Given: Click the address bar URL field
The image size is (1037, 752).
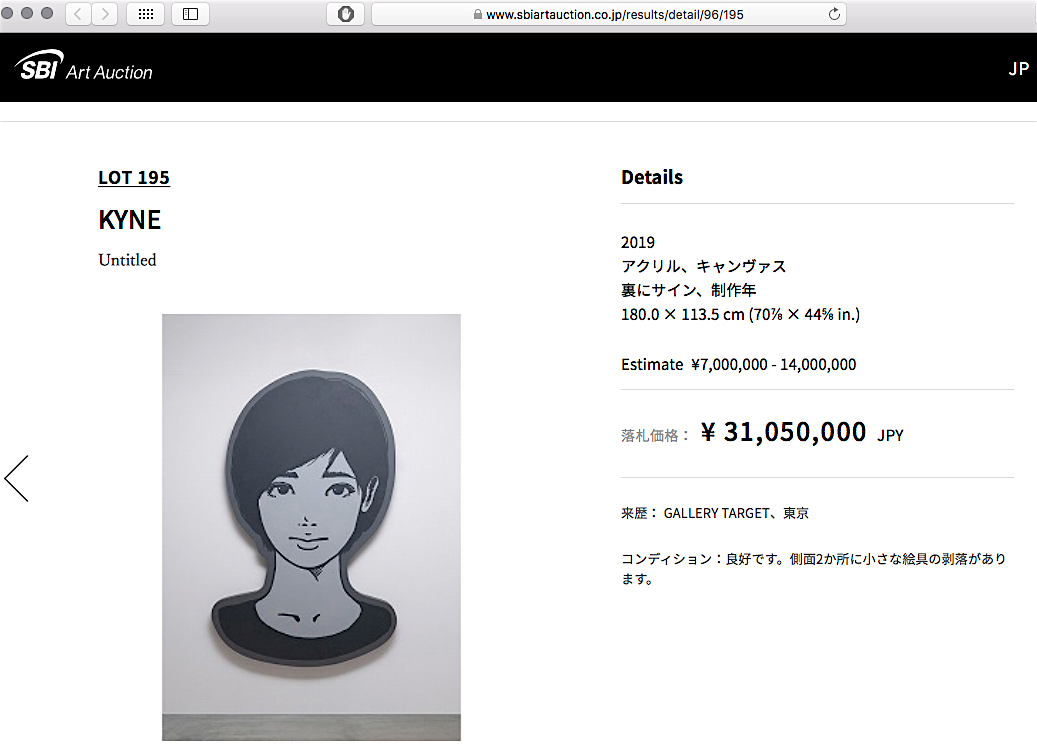Looking at the screenshot, I should tap(608, 14).
